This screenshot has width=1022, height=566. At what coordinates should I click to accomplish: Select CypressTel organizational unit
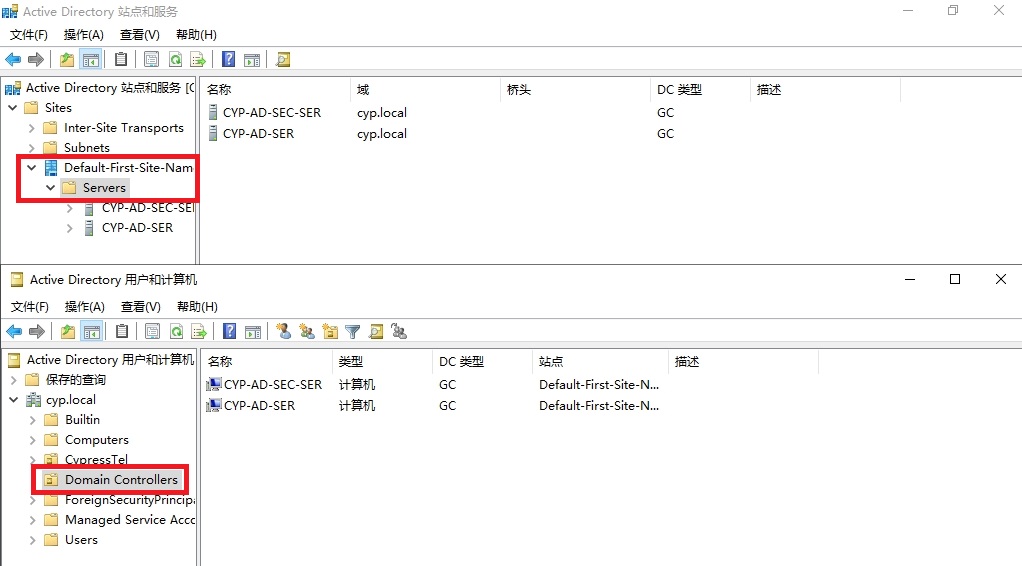[x=96, y=459]
